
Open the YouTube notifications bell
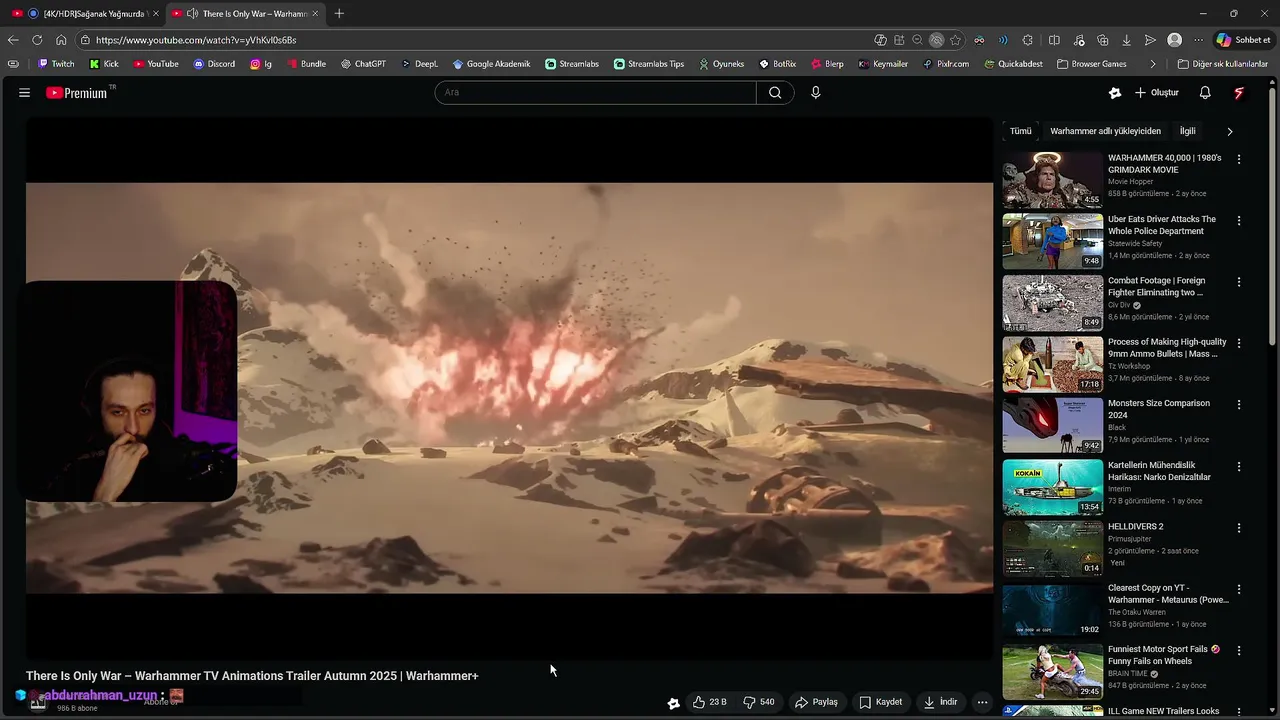click(1205, 93)
